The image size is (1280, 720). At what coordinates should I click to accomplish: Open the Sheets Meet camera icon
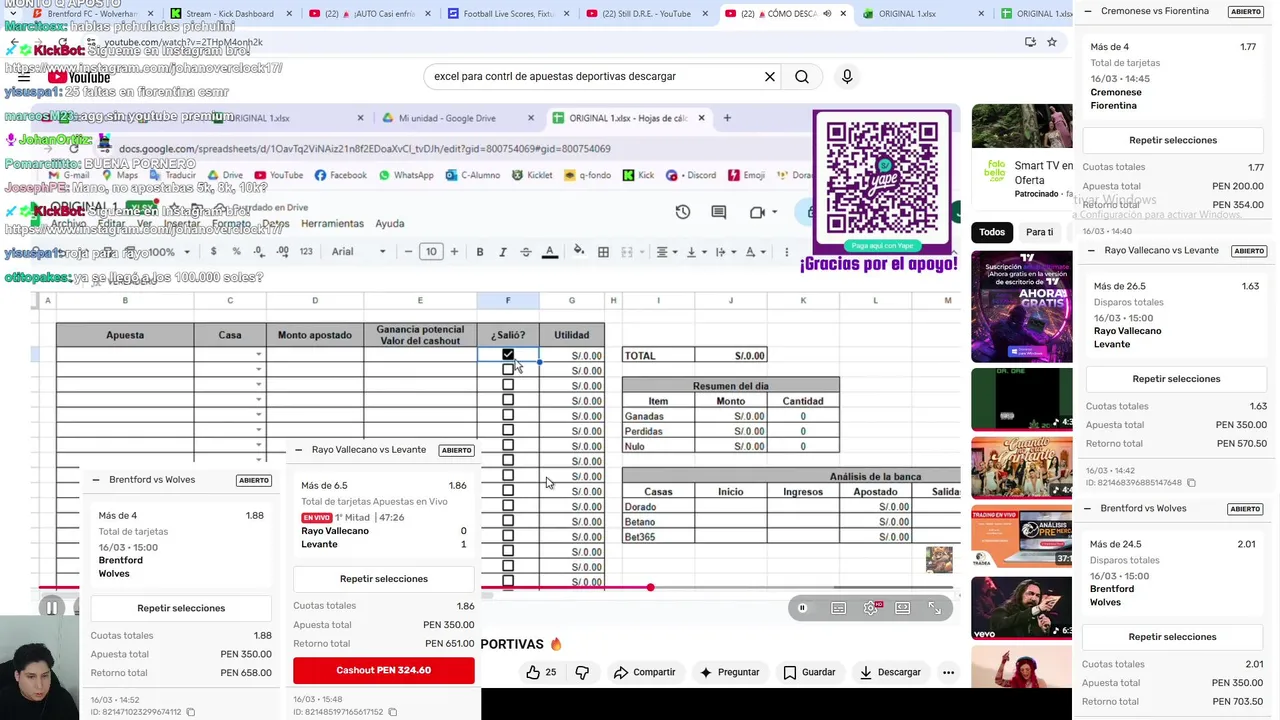(x=757, y=212)
